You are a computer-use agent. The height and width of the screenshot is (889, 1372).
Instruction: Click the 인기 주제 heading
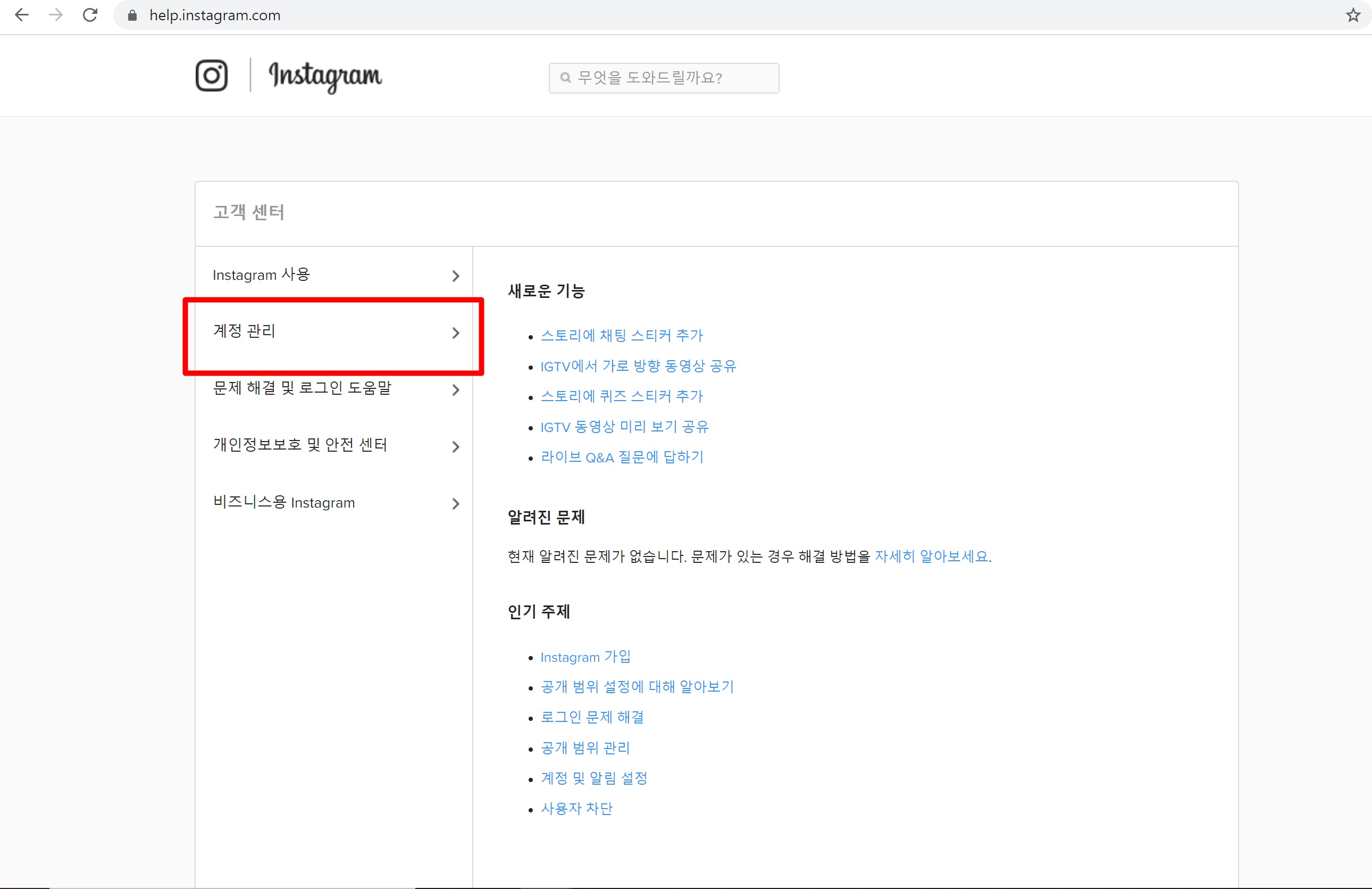point(538,611)
